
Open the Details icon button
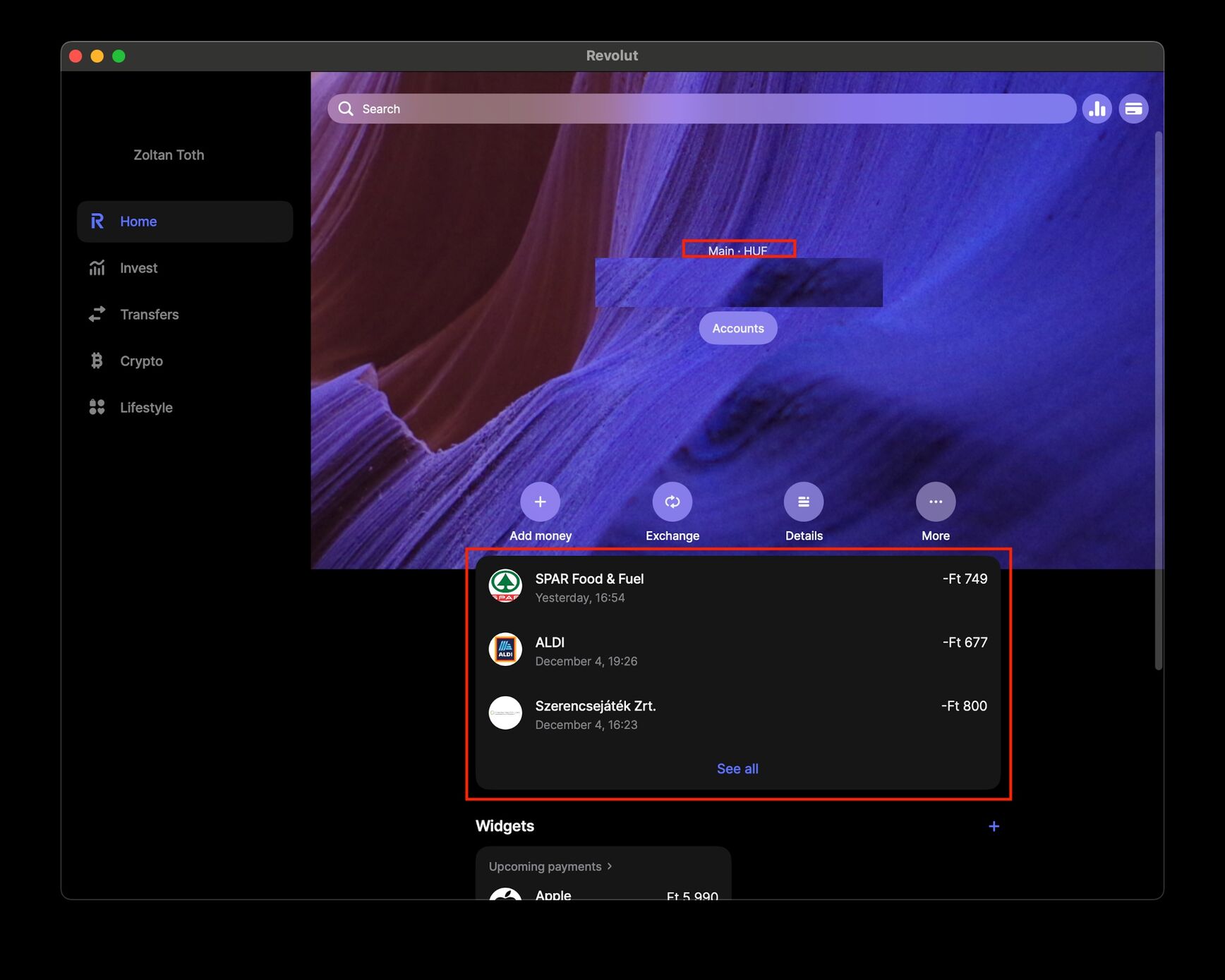click(804, 502)
